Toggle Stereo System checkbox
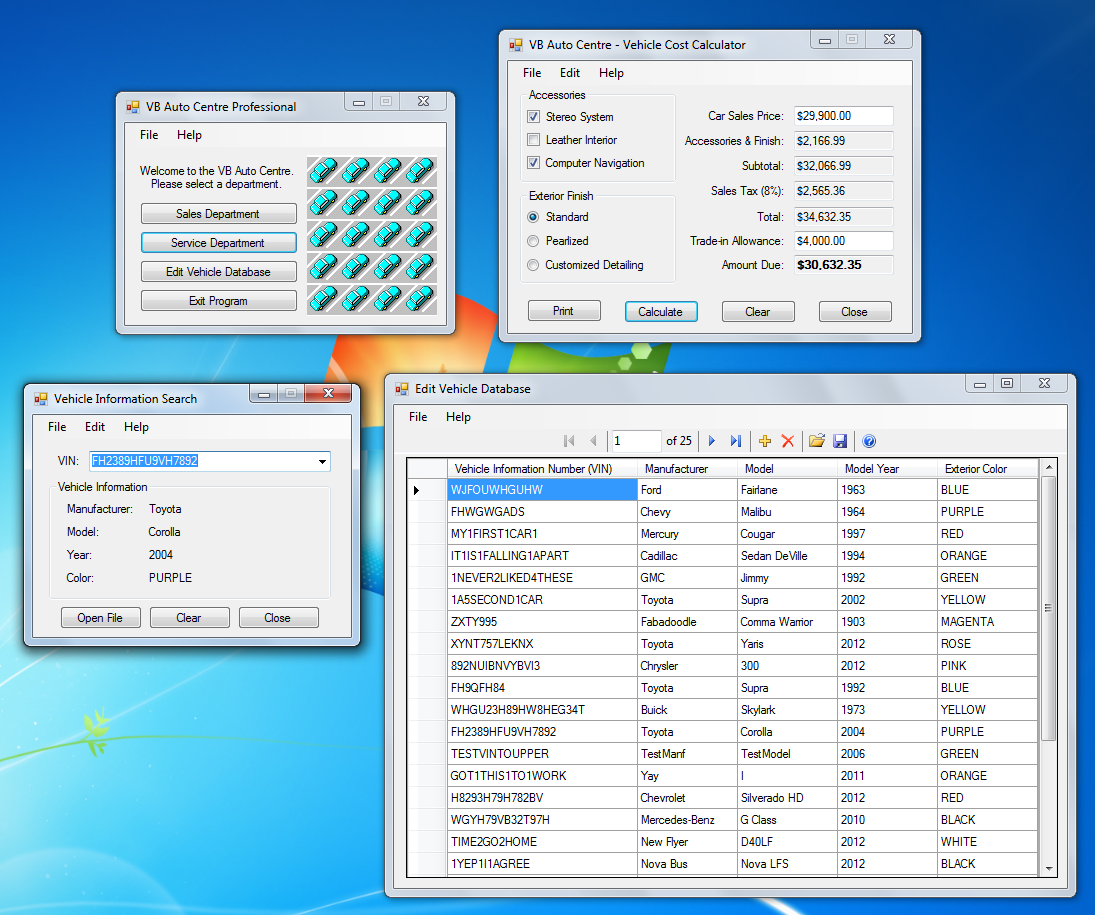The width and height of the screenshot is (1095, 915). tap(534, 117)
